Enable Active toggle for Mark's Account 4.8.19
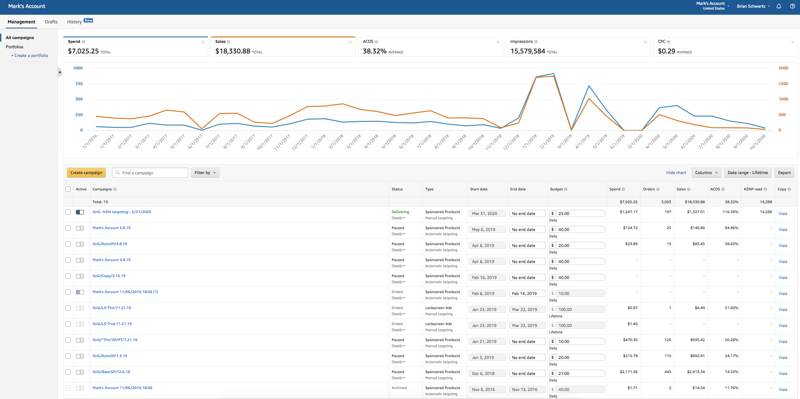800x399 pixels. [80, 260]
